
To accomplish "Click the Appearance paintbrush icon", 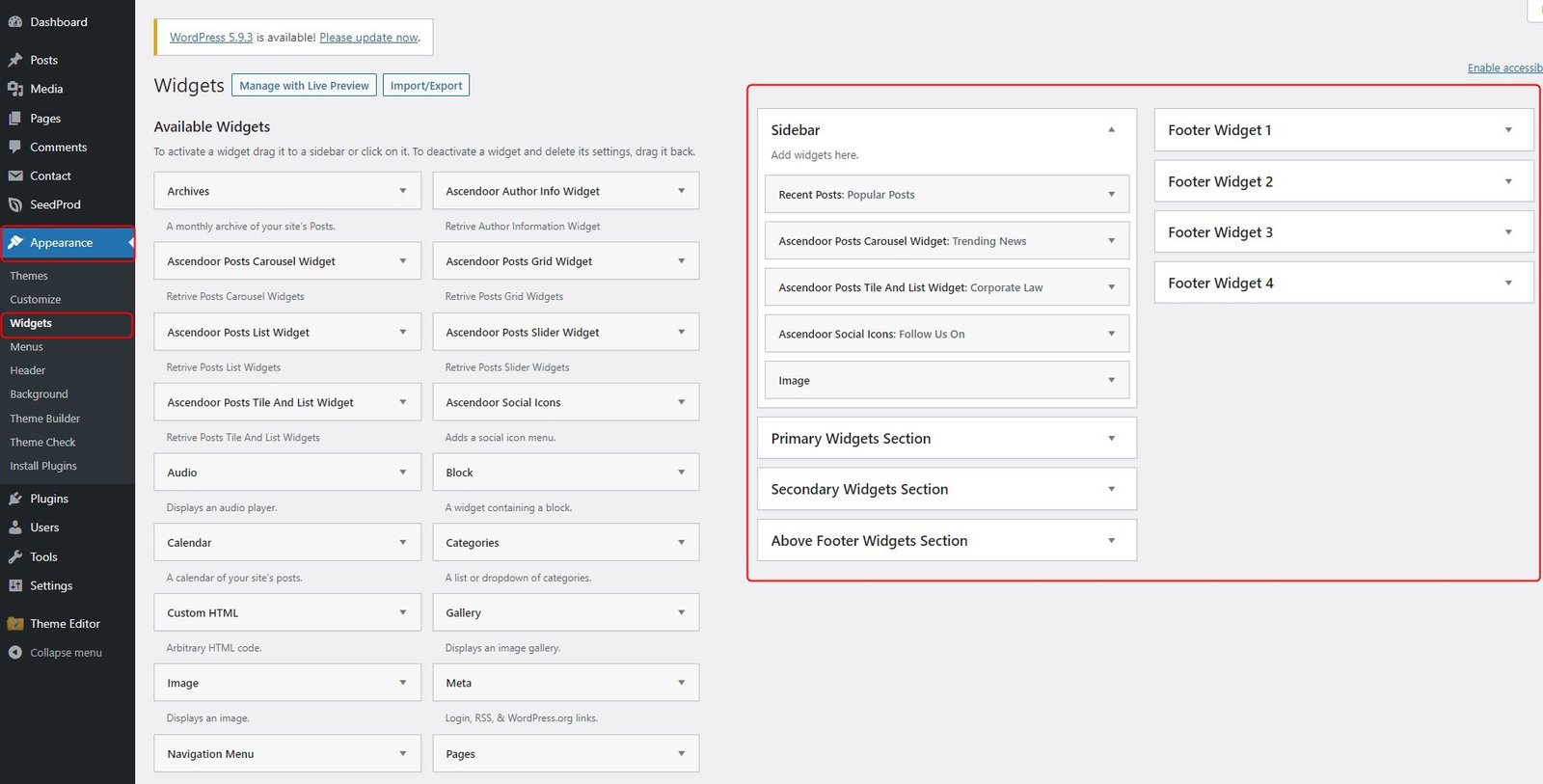I will click(15, 243).
